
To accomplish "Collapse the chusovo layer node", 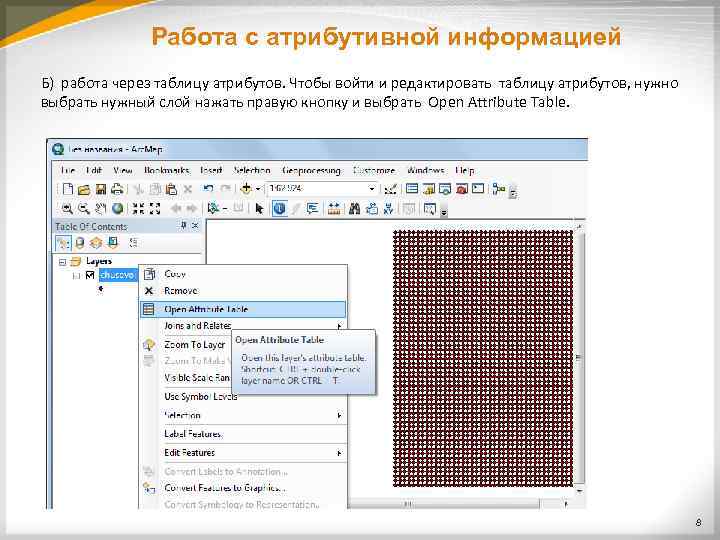I will click(77, 276).
